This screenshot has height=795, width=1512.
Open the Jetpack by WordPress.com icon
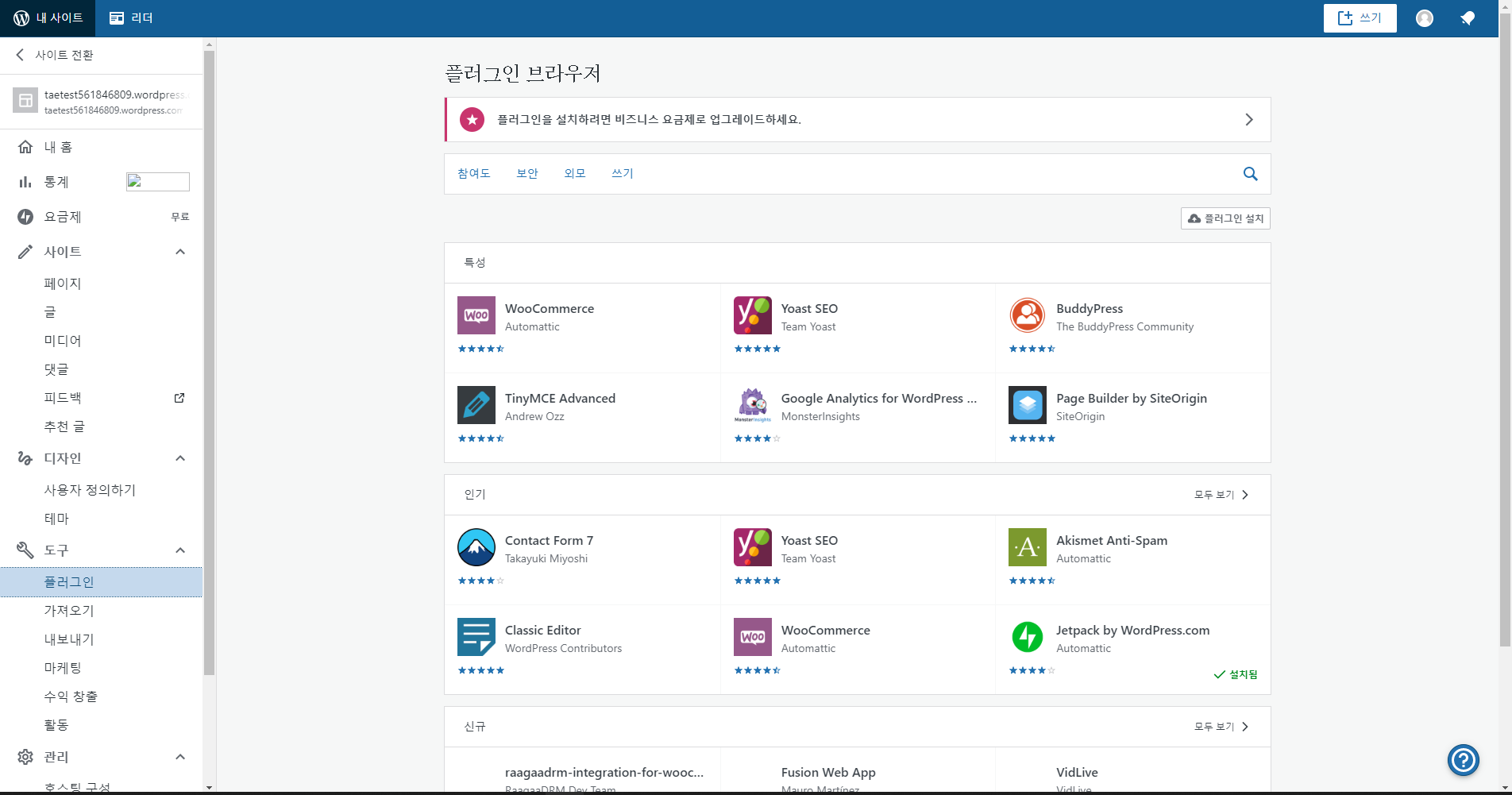coord(1028,637)
